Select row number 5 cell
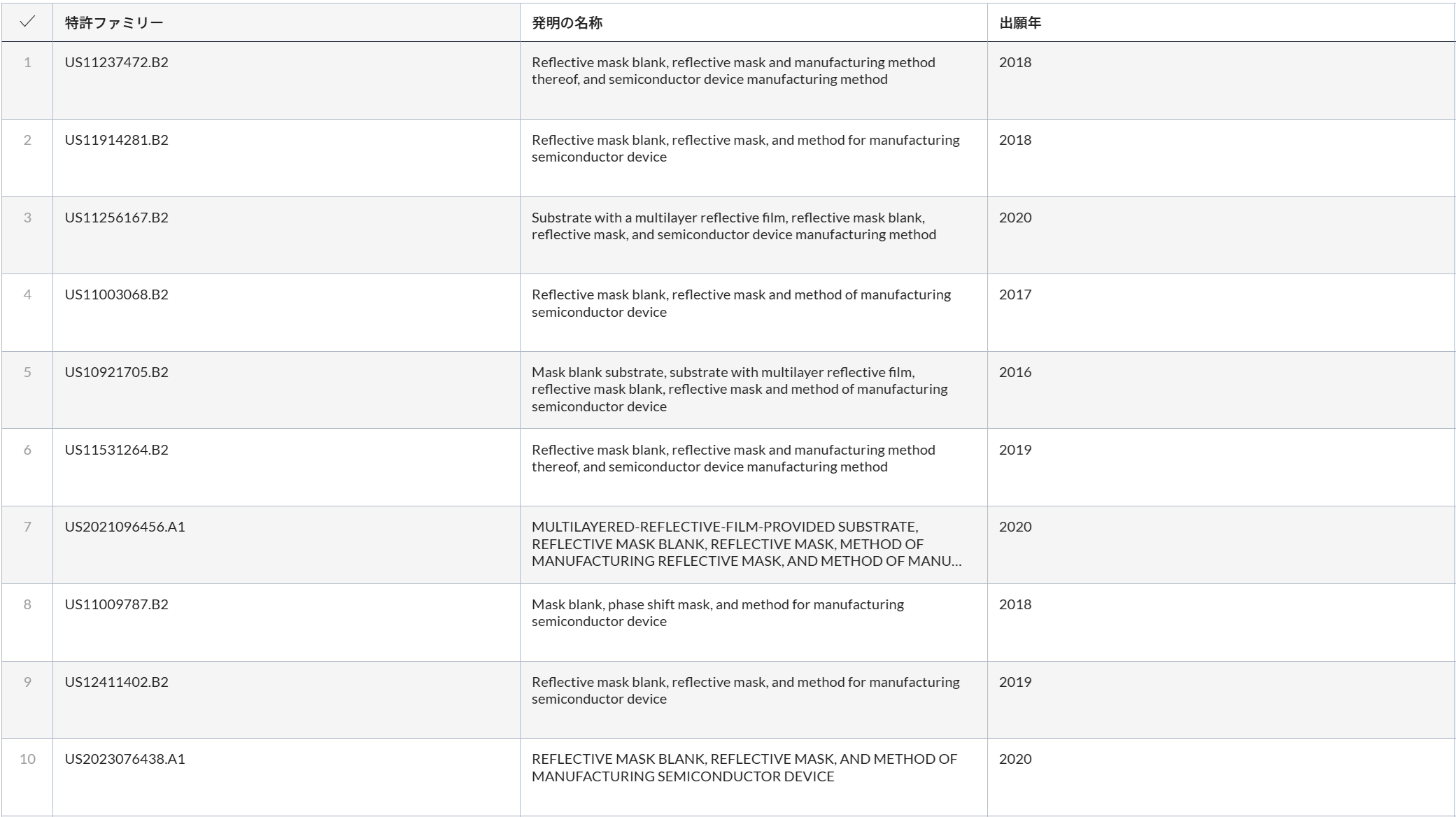This screenshot has width=1456, height=817. (27, 372)
